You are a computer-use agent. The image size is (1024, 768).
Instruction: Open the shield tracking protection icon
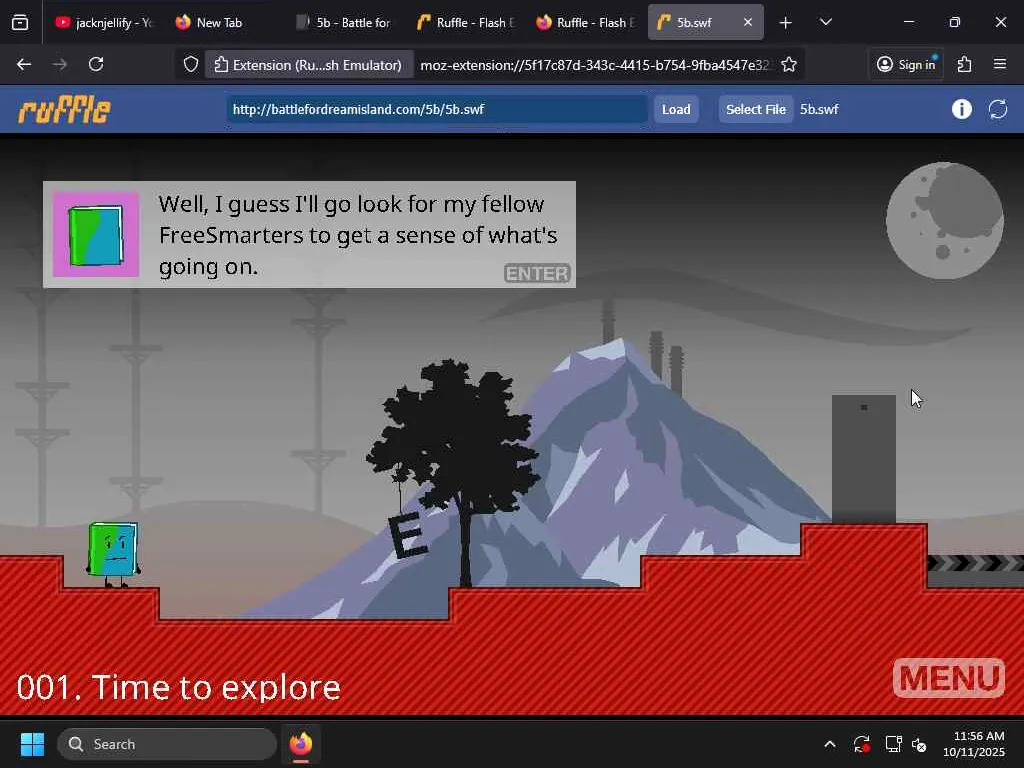[191, 65]
